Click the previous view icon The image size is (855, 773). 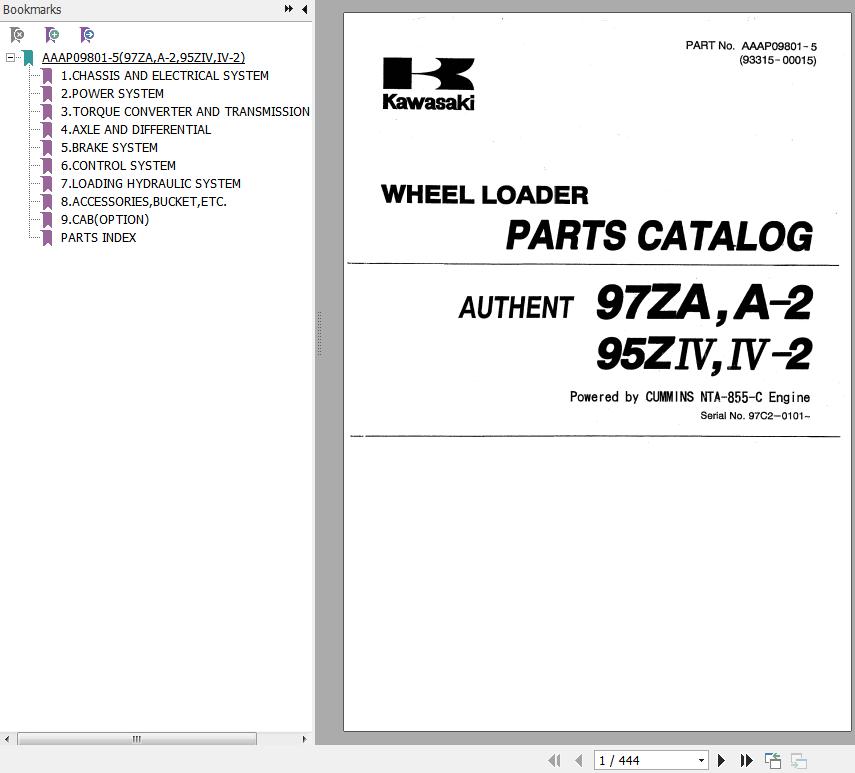773,760
